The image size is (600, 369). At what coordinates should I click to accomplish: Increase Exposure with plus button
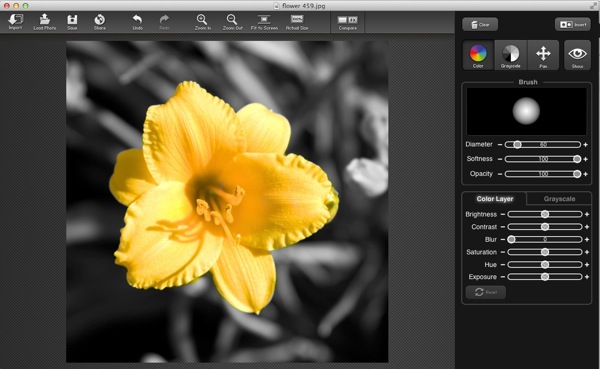(x=587, y=277)
